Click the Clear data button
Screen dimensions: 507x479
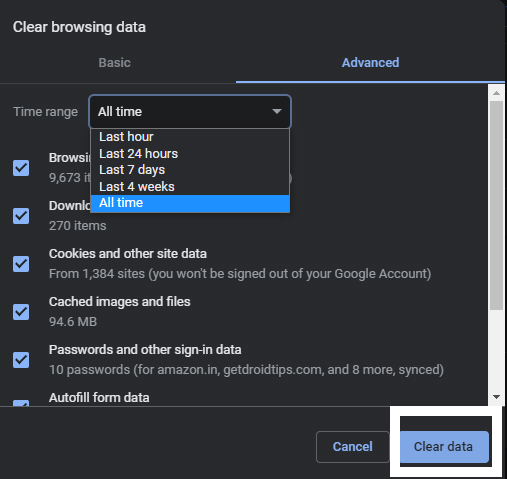(443, 446)
